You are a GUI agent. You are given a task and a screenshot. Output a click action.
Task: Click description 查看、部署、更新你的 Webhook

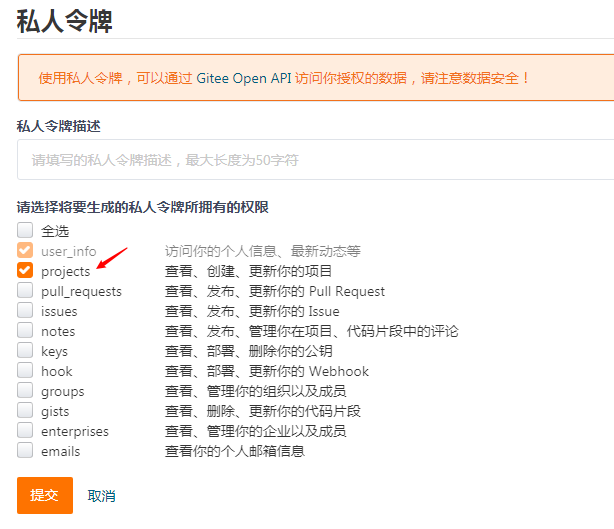(267, 371)
